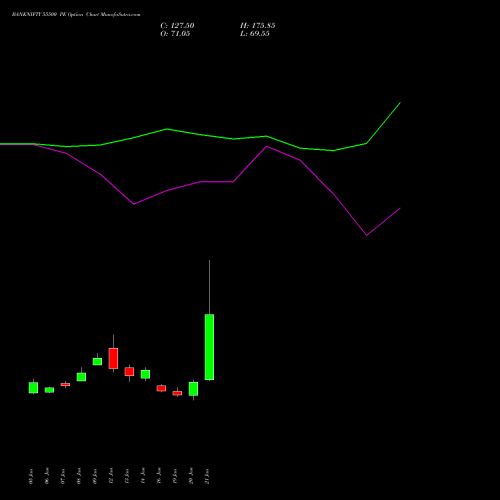Screen dimensions: 500x500
Task: Select the tall green candlestick for 21 Jan
Action: click(209, 347)
